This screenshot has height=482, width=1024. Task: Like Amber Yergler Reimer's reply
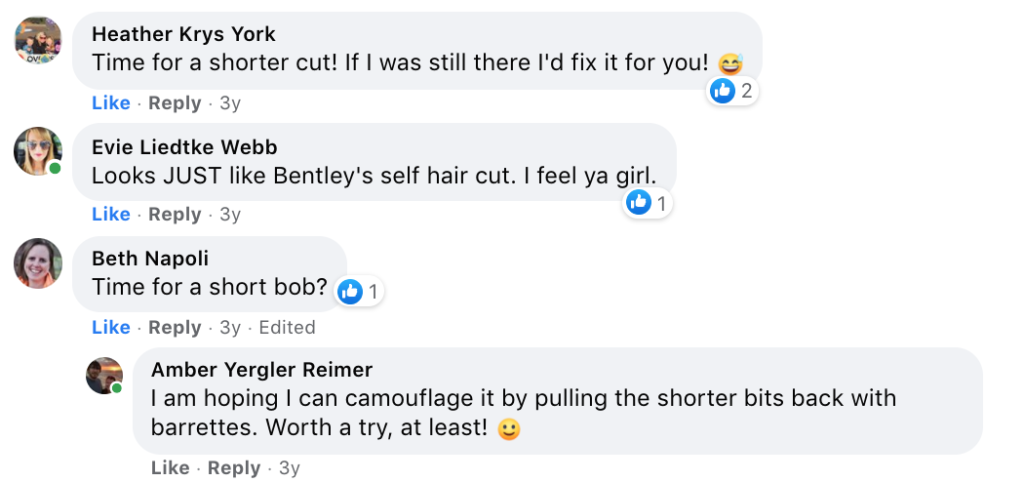point(170,468)
